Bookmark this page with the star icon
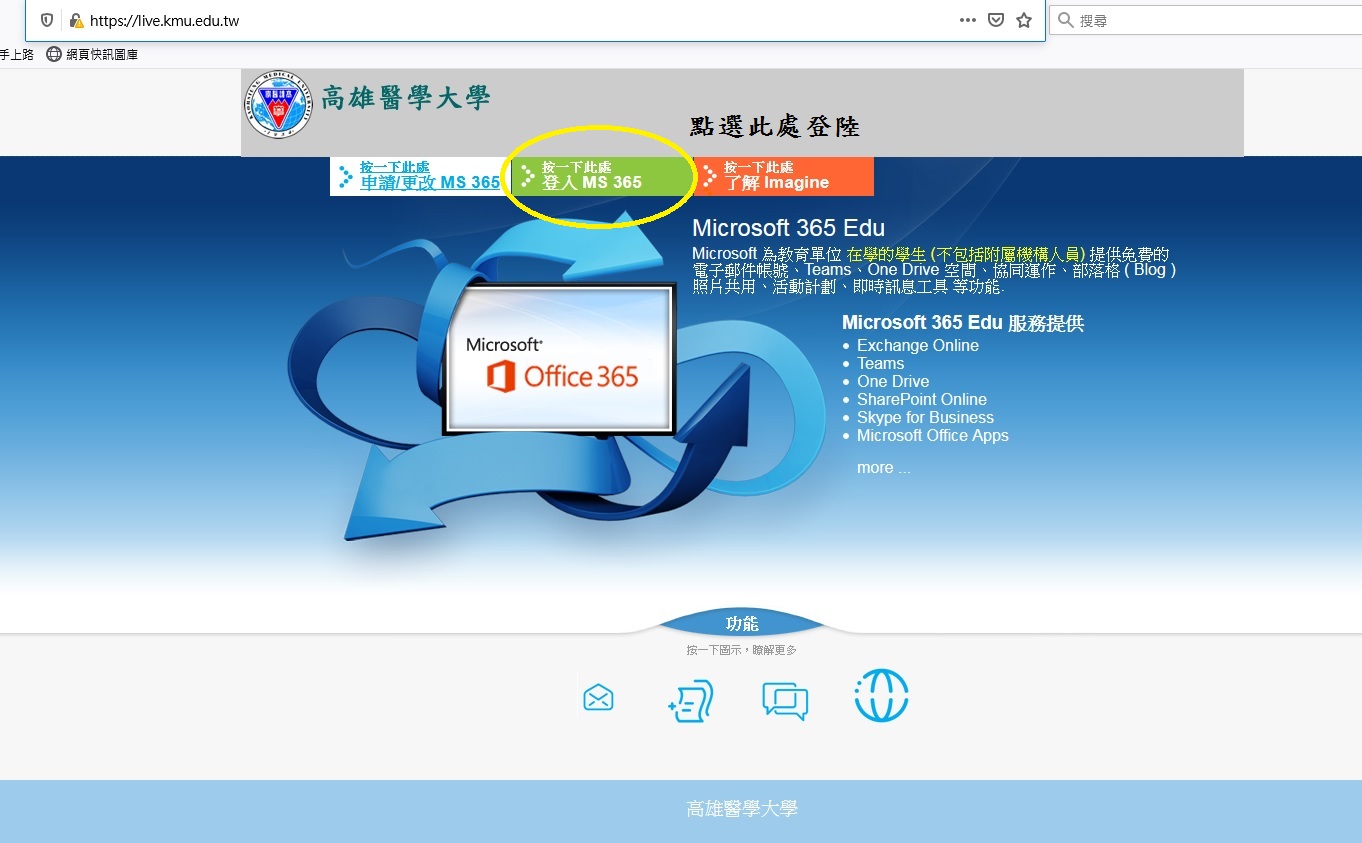 point(1024,20)
